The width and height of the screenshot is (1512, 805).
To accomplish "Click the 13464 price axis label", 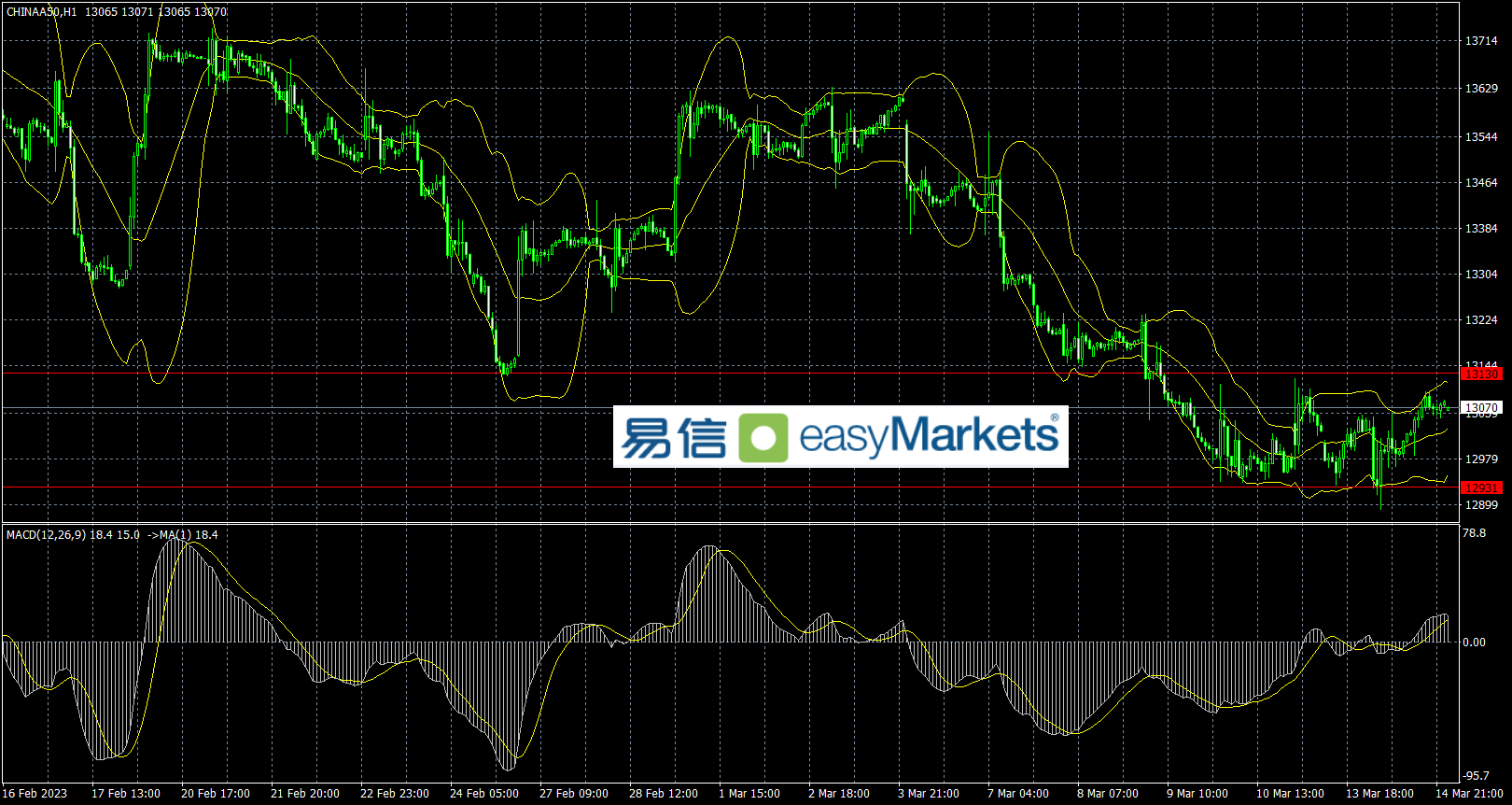I will 1481,183.
